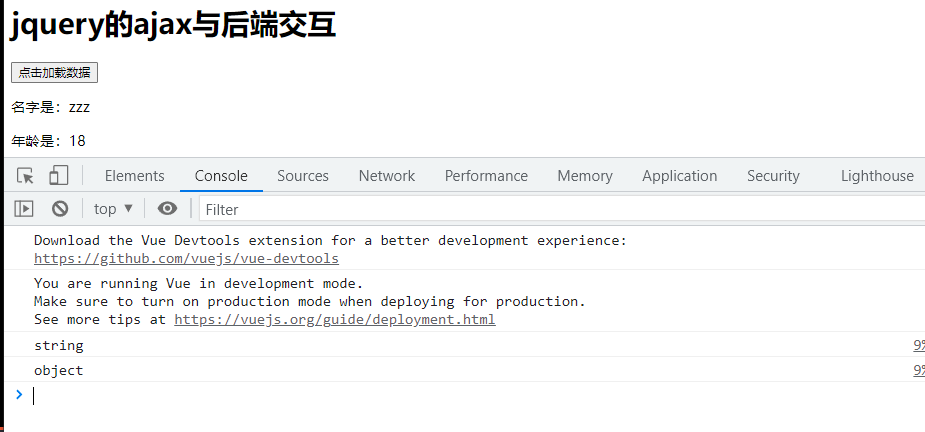Screen dimensions: 925x432
Task: Open the Lighthouse tab
Action: (x=876, y=176)
